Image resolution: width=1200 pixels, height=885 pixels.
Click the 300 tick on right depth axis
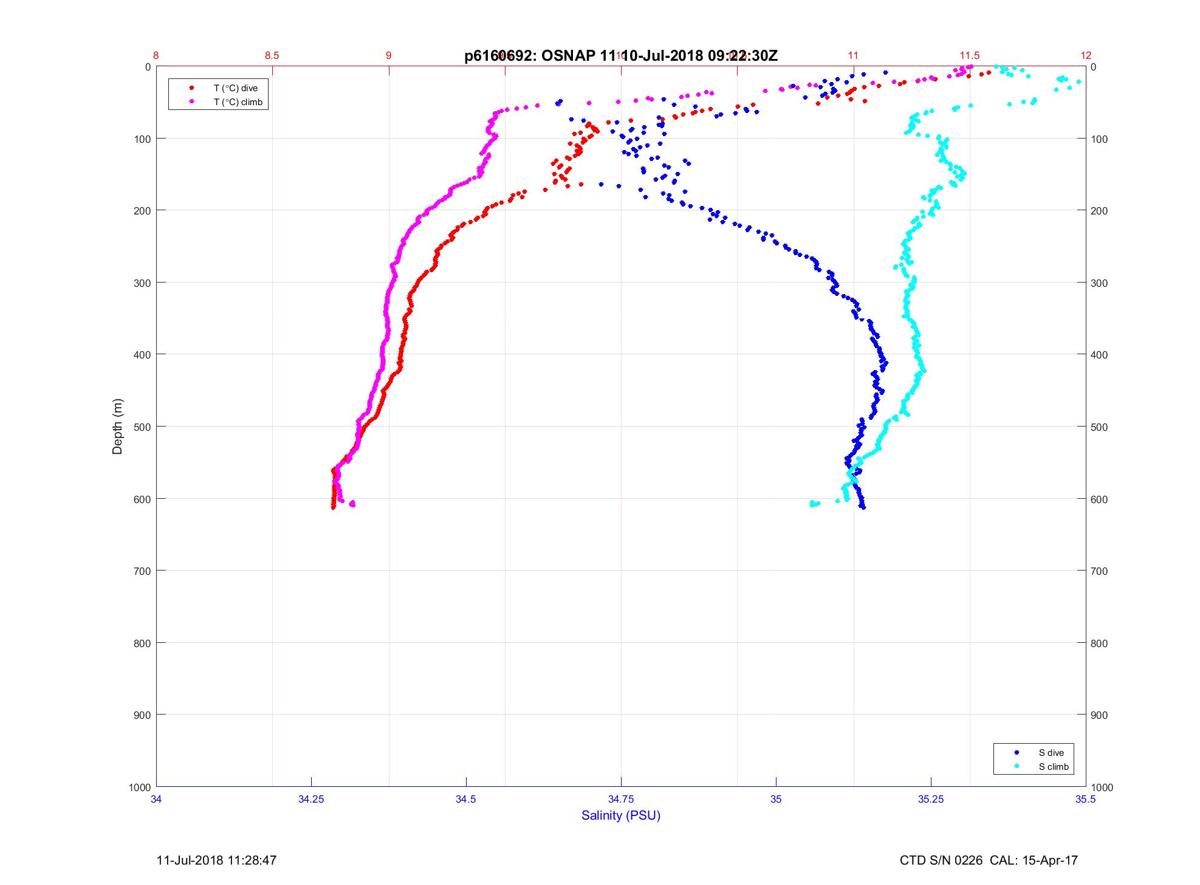1101,283
